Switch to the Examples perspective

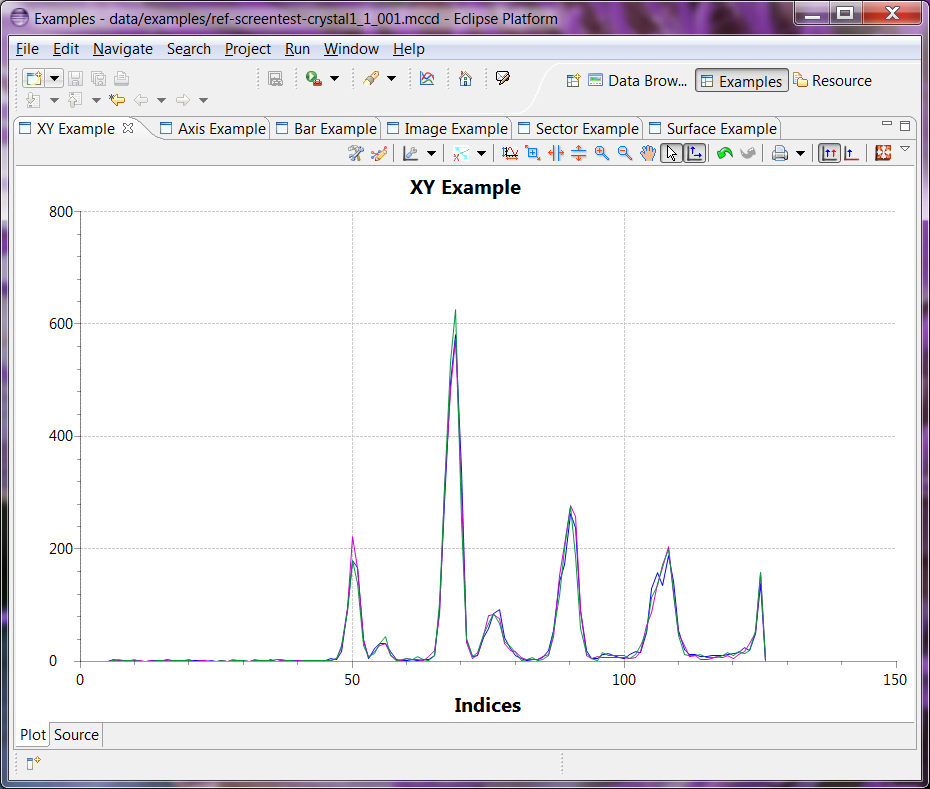point(741,81)
